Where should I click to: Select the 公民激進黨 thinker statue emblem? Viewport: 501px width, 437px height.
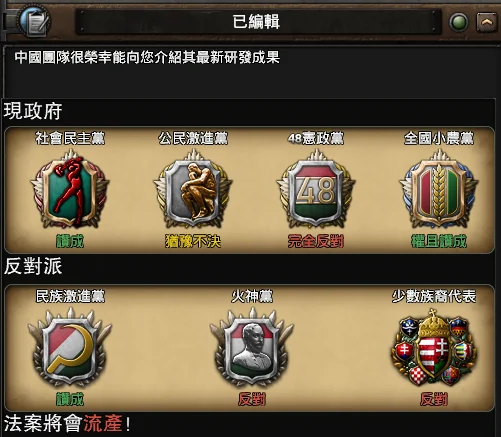pos(193,189)
